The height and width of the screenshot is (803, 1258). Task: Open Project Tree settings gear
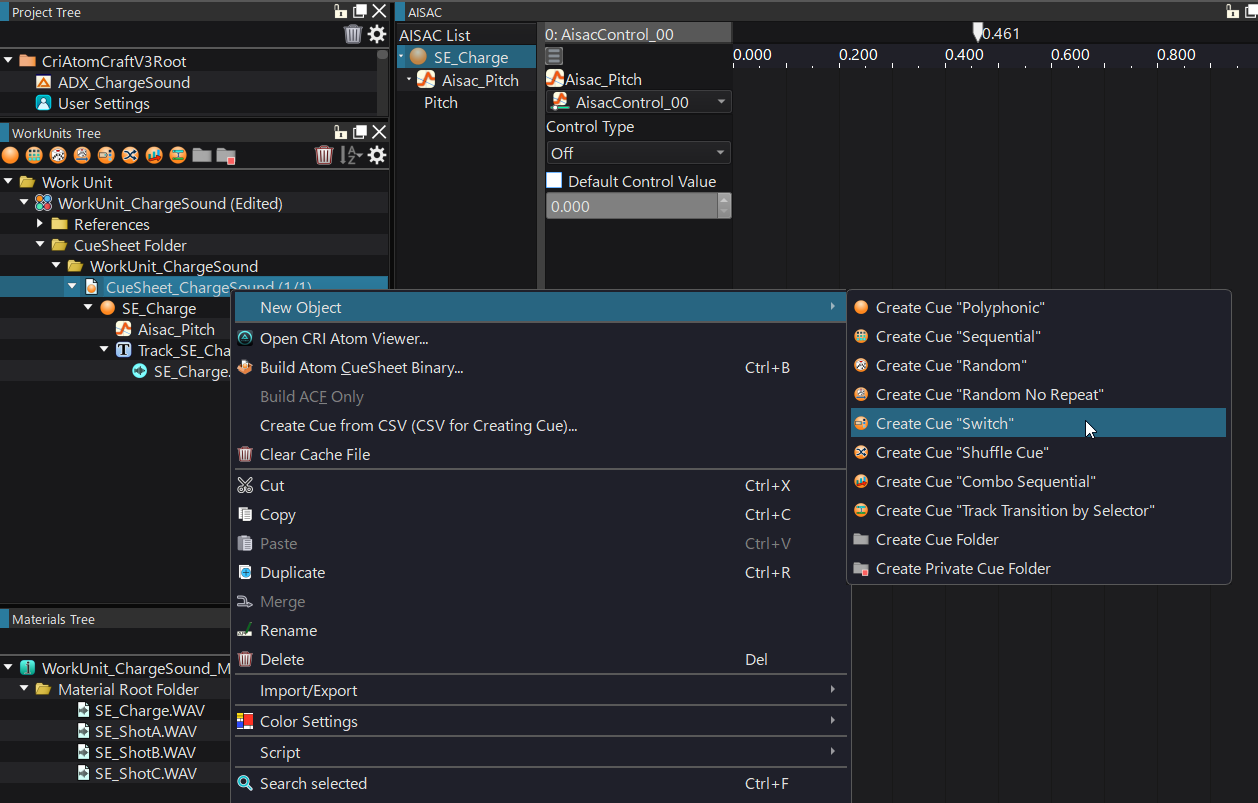pyautogui.click(x=377, y=35)
